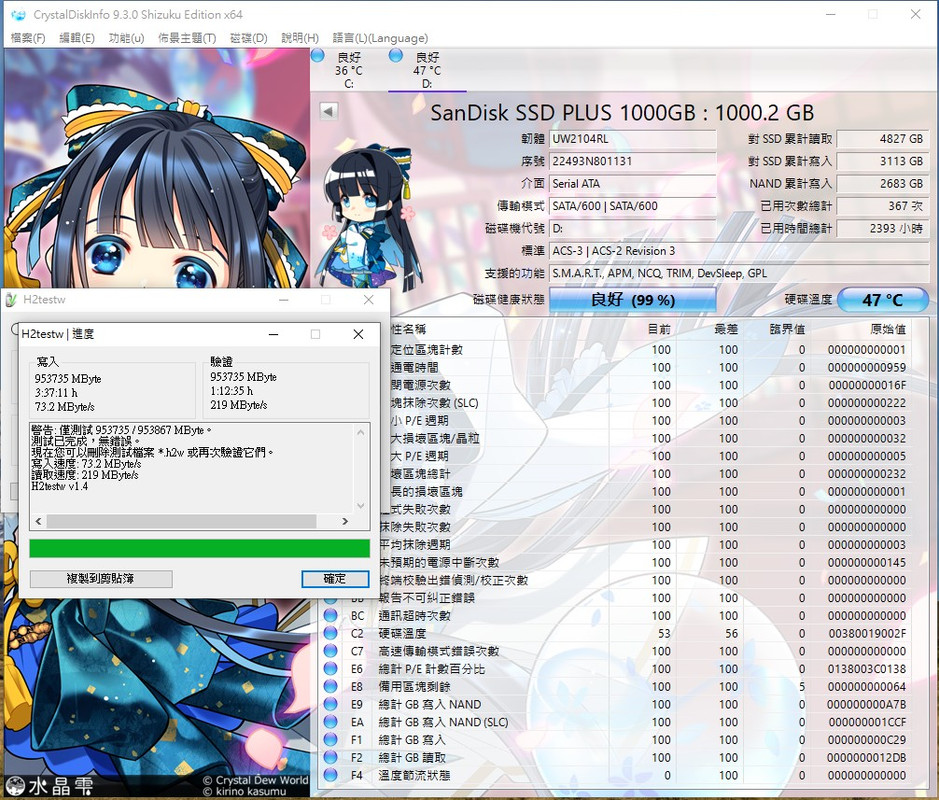Select the 高速傳輸模式錯誤次數 attribute row
Viewport: 939px width, 800px height.
point(615,651)
